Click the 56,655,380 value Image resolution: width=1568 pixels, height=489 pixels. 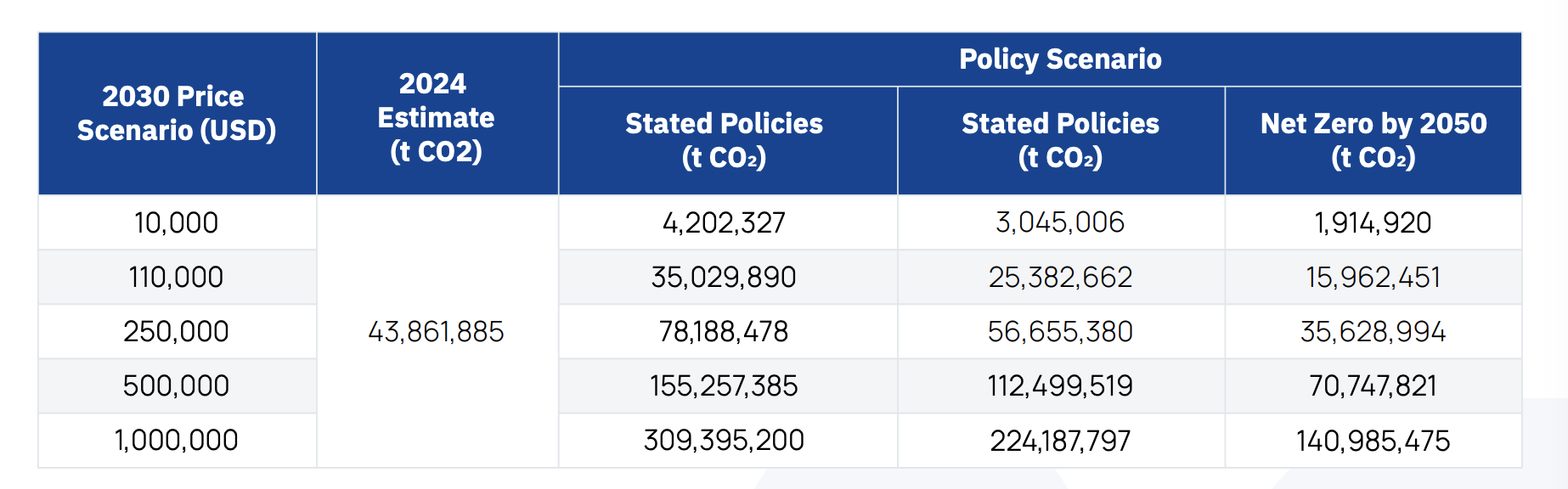pos(1060,331)
